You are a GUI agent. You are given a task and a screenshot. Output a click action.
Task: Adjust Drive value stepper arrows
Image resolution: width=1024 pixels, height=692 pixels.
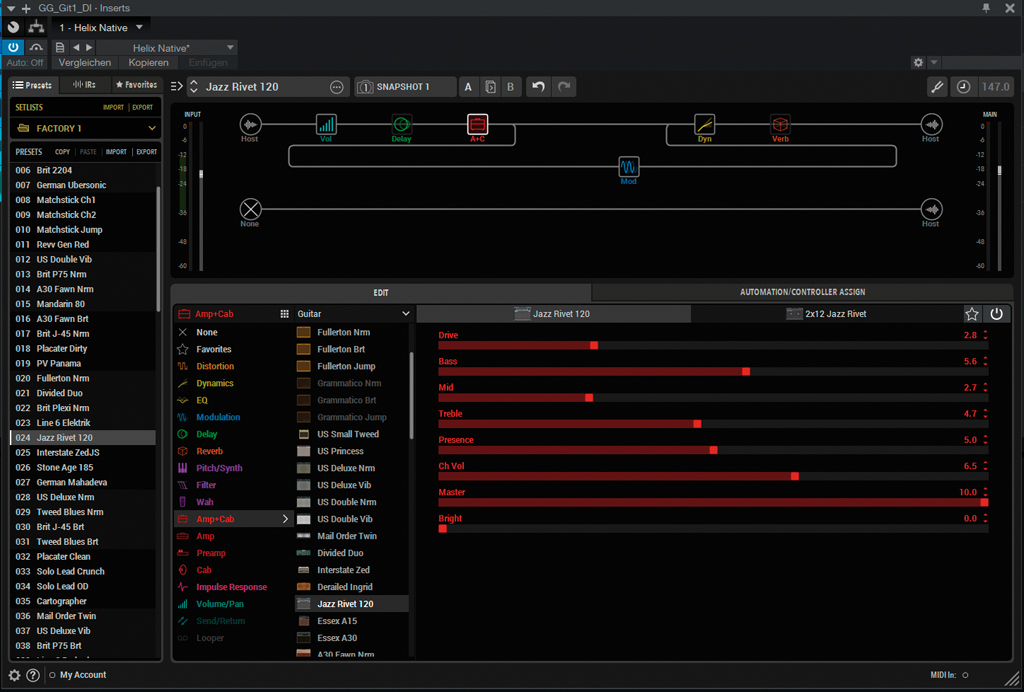point(985,335)
